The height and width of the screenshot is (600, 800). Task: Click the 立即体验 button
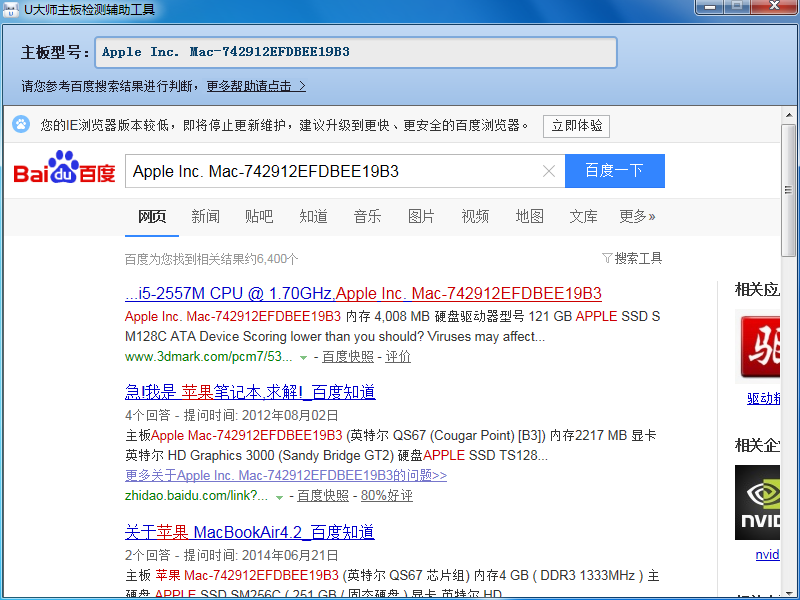pos(576,126)
